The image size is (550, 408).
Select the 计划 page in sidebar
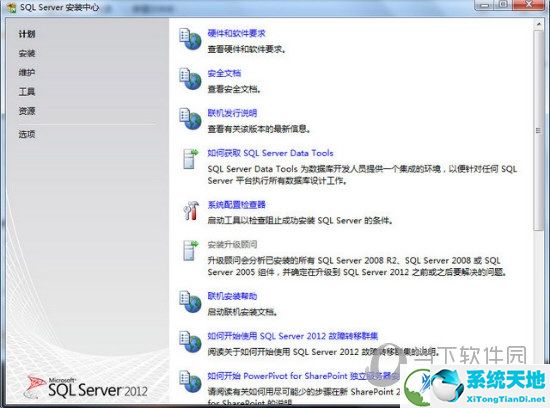(27, 34)
